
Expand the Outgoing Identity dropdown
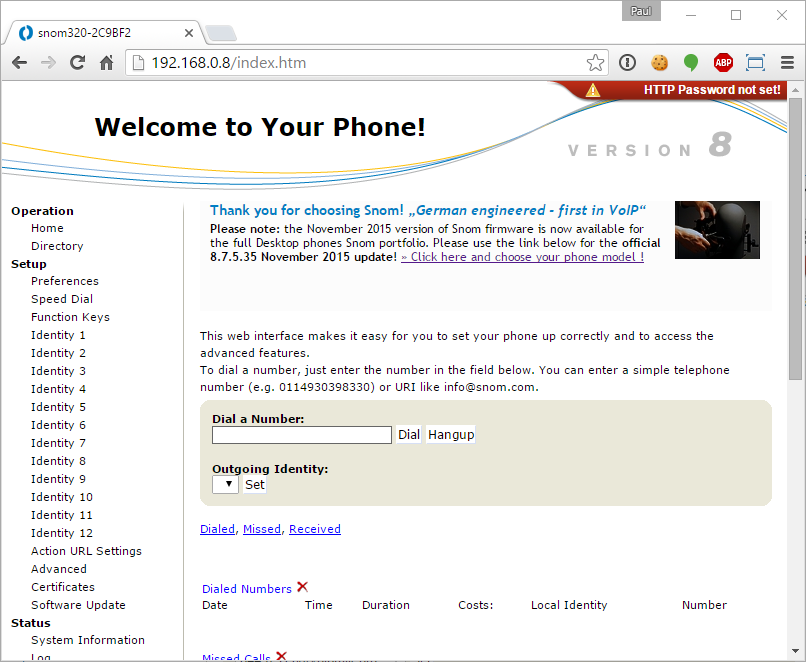(x=225, y=484)
